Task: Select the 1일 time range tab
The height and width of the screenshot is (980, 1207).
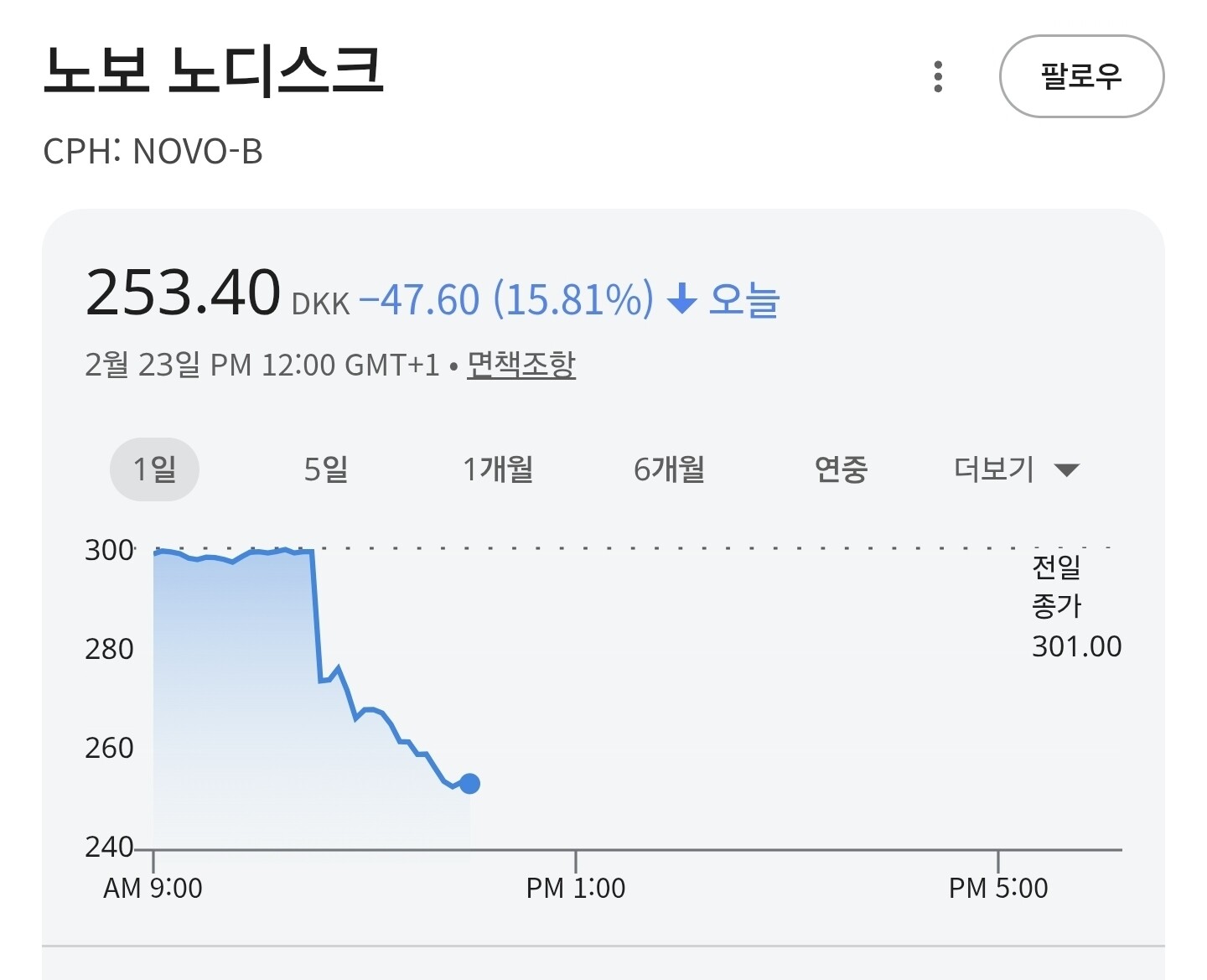Action: click(x=154, y=469)
